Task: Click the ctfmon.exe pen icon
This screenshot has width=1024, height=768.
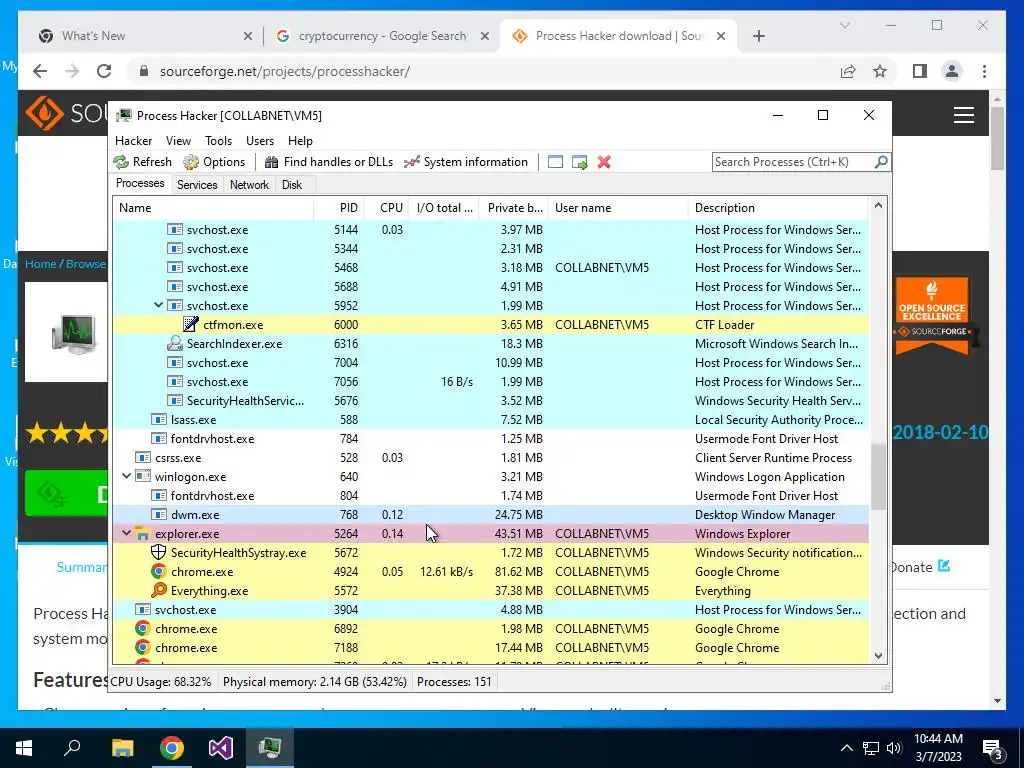Action: [x=191, y=325]
